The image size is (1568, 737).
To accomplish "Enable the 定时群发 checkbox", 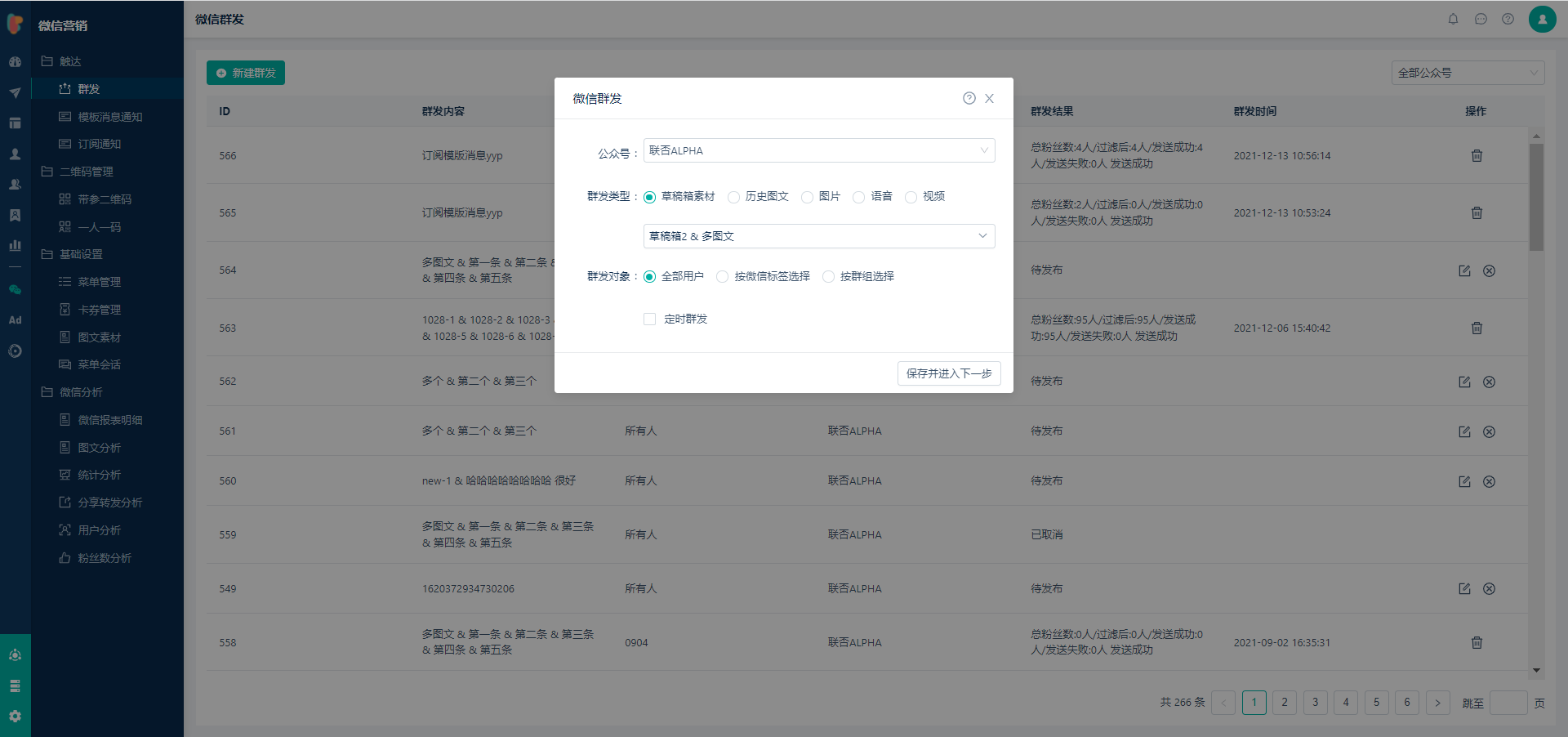I will coord(649,319).
